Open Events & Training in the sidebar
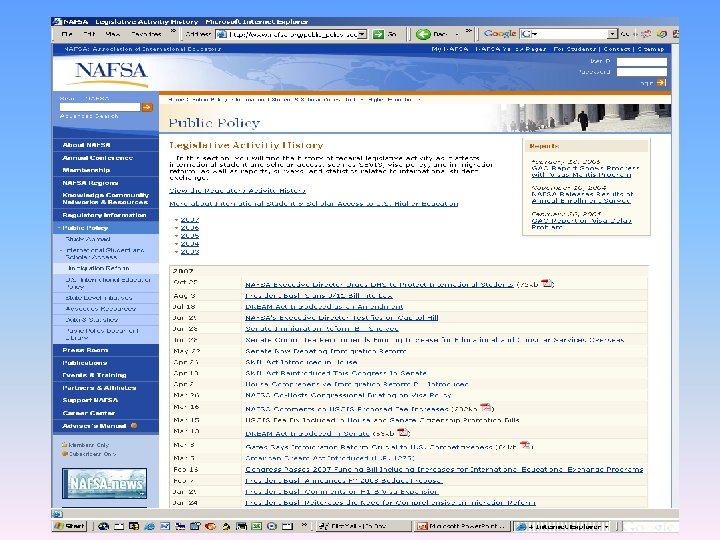Image resolution: width=720 pixels, height=540 pixels. click(x=95, y=375)
